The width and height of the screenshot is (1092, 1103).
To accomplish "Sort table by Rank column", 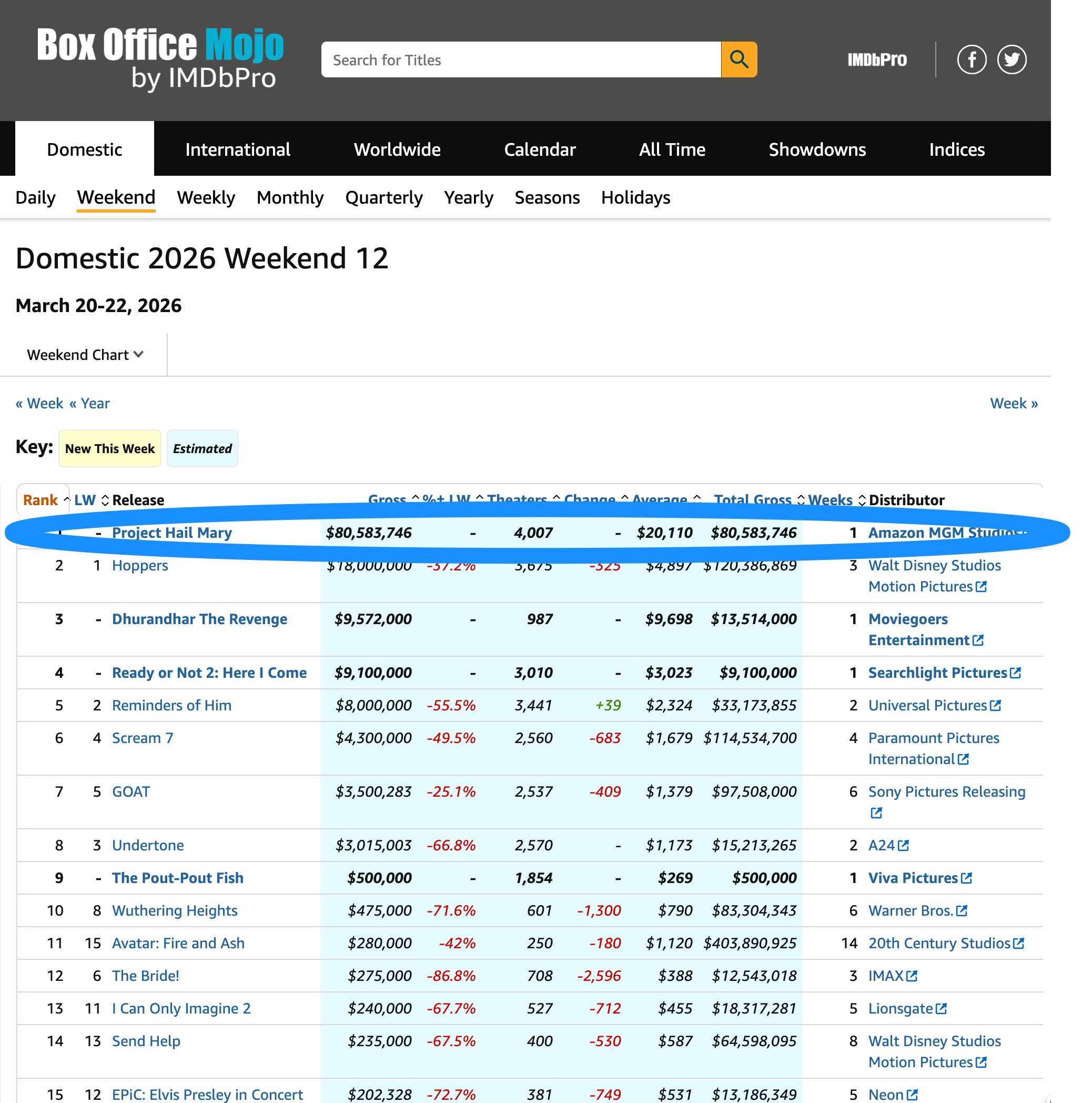I will click(x=41, y=499).
